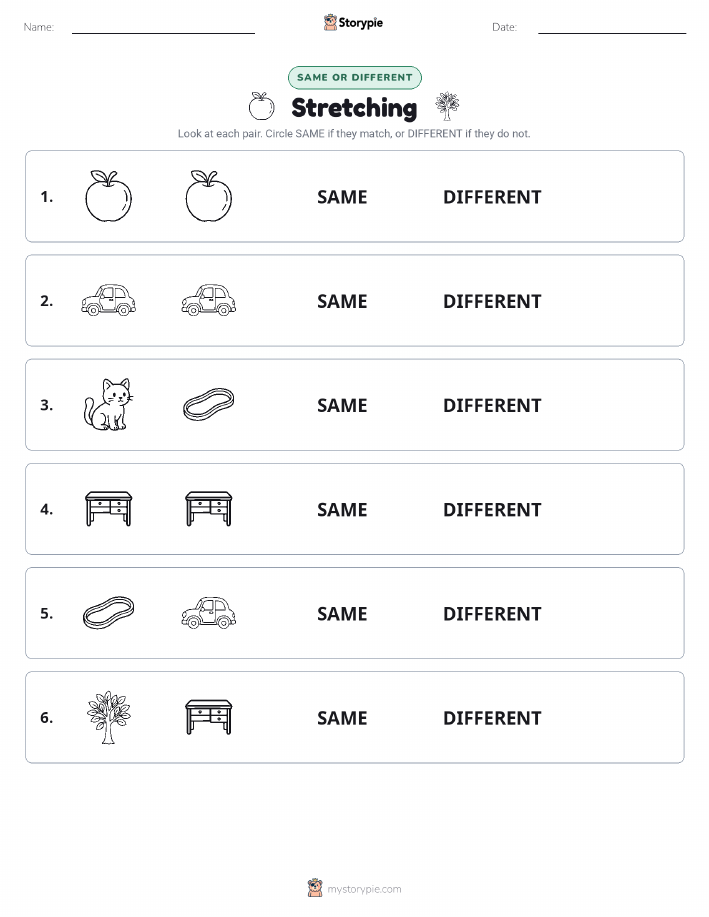Viewport: 709px width, 917px height.
Task: Click the desk picture in row 6
Action: point(209,717)
